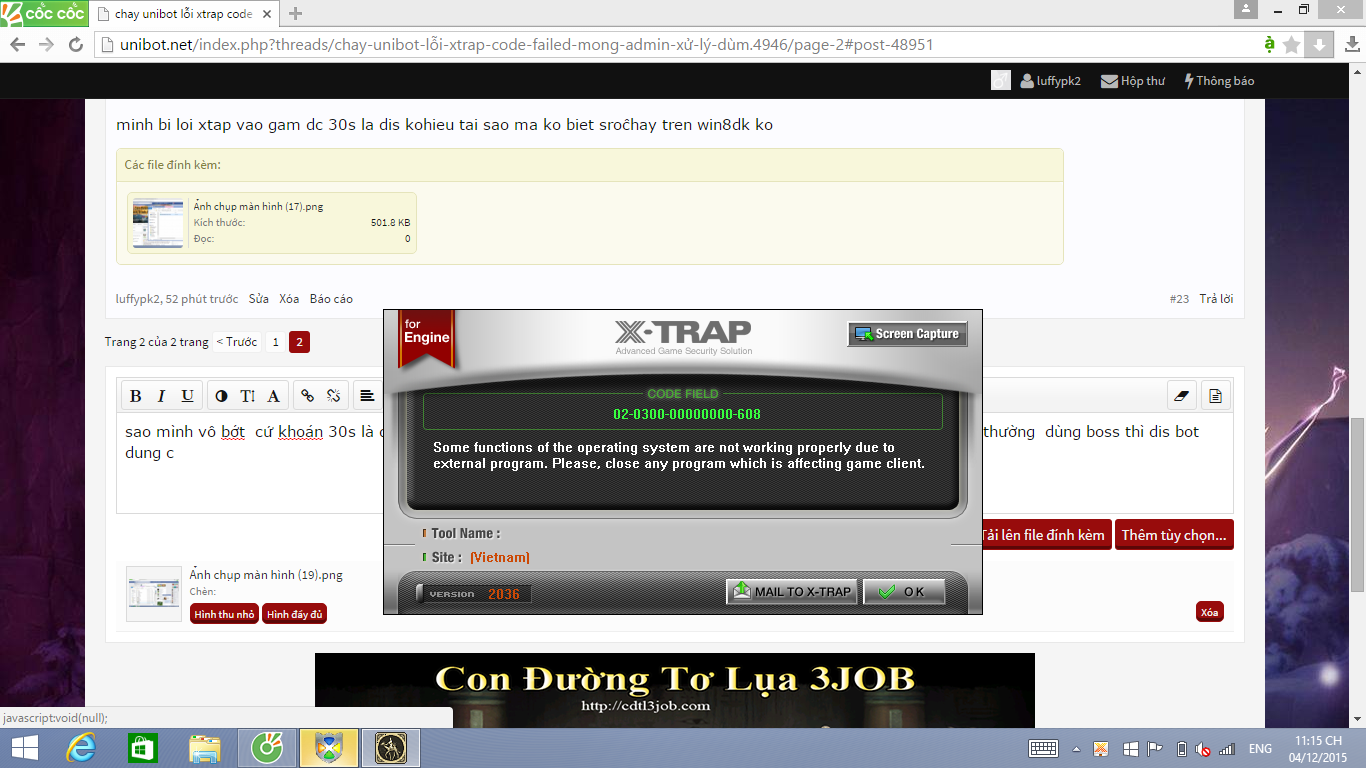The height and width of the screenshot is (768, 1366).
Task: Open Internet Explorer from taskbar
Action: tap(80, 748)
